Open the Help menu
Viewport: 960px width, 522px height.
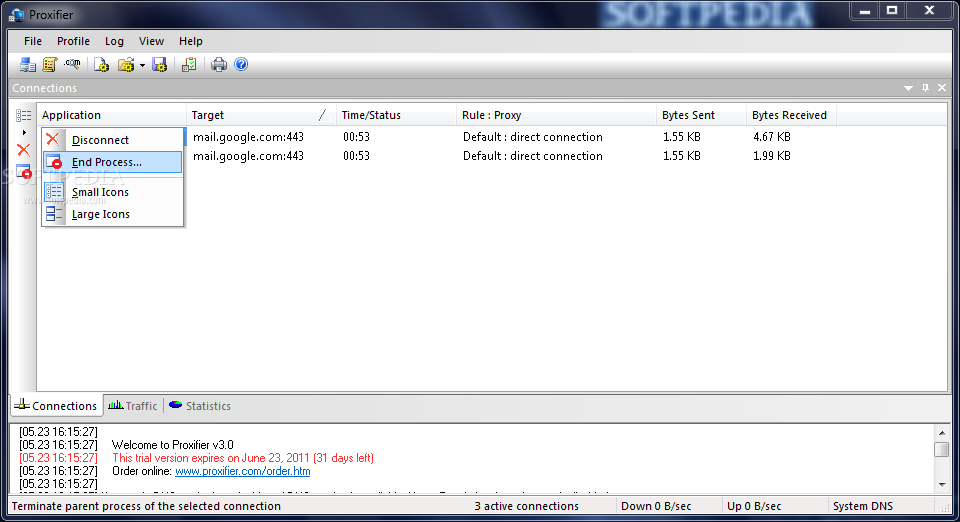pyautogui.click(x=191, y=41)
